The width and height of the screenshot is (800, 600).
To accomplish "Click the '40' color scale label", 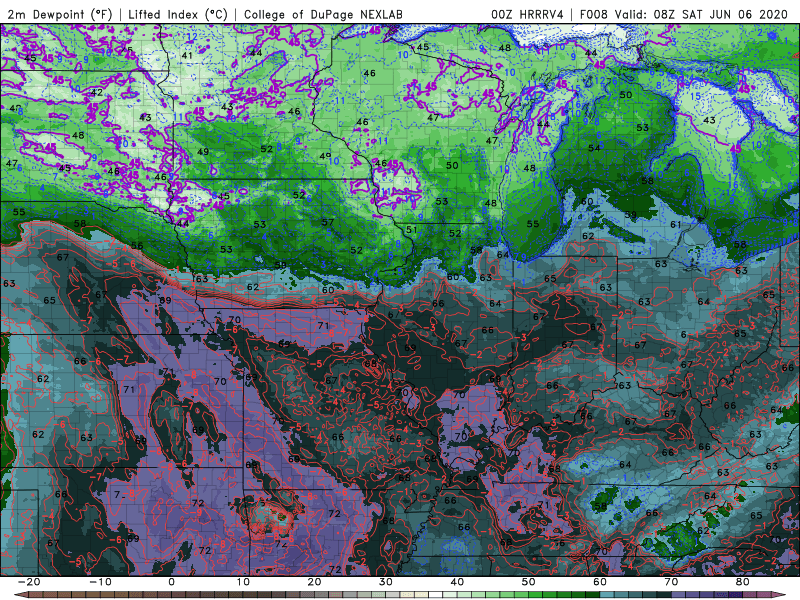I will 457,582.
